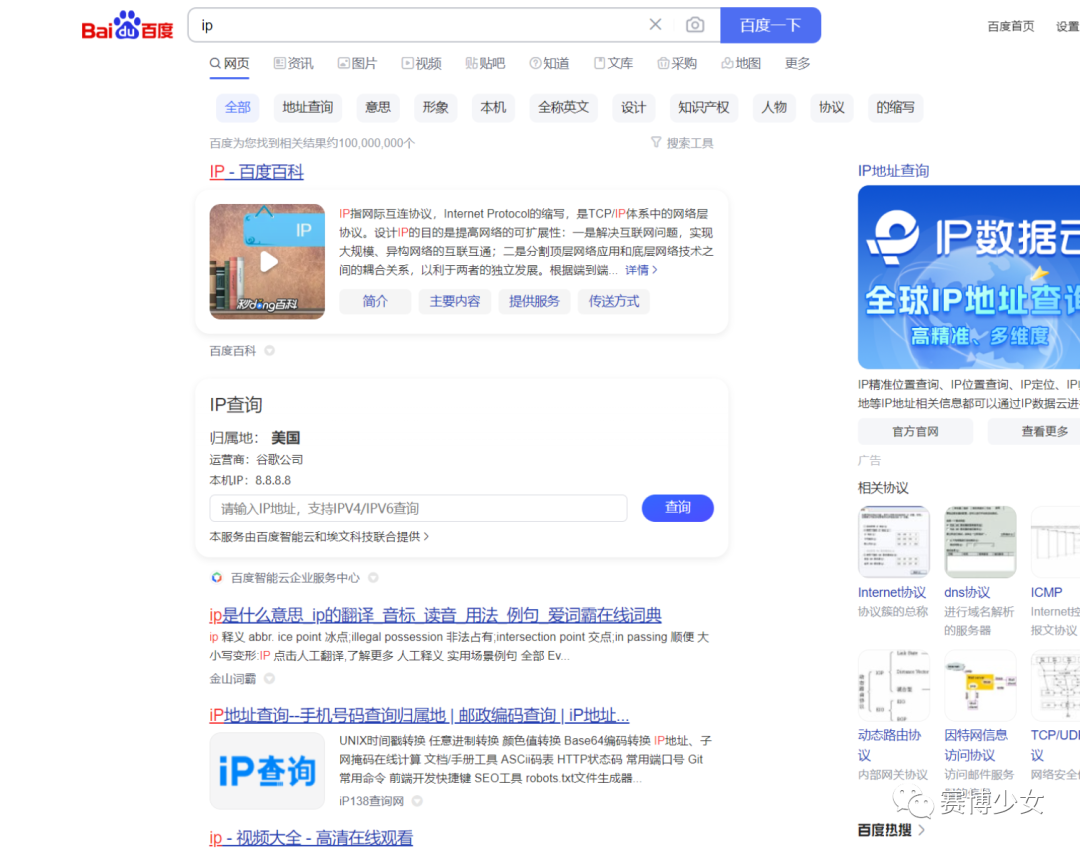Click icon beside 百度智能云企业服务中心

[x=373, y=578]
